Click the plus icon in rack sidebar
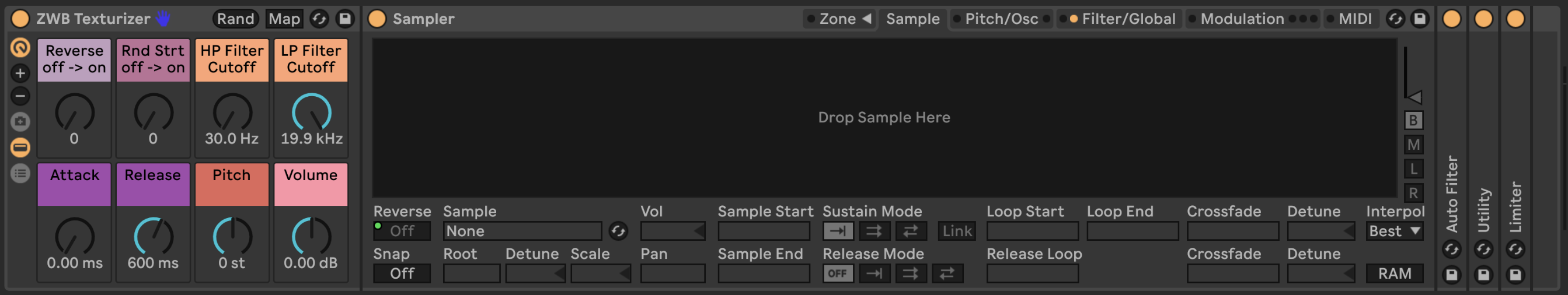 [x=20, y=73]
